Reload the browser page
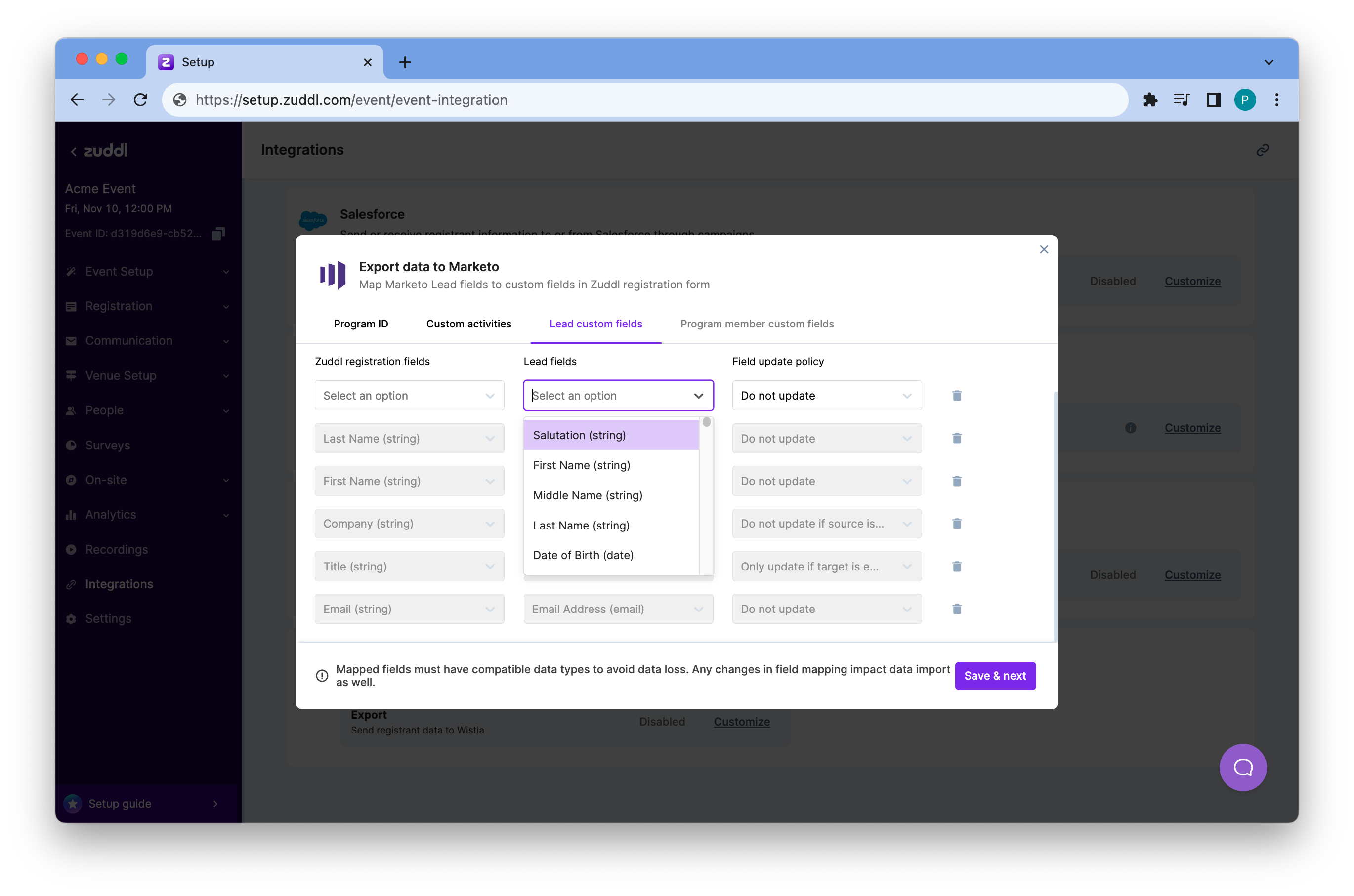The image size is (1354, 896). (141, 100)
